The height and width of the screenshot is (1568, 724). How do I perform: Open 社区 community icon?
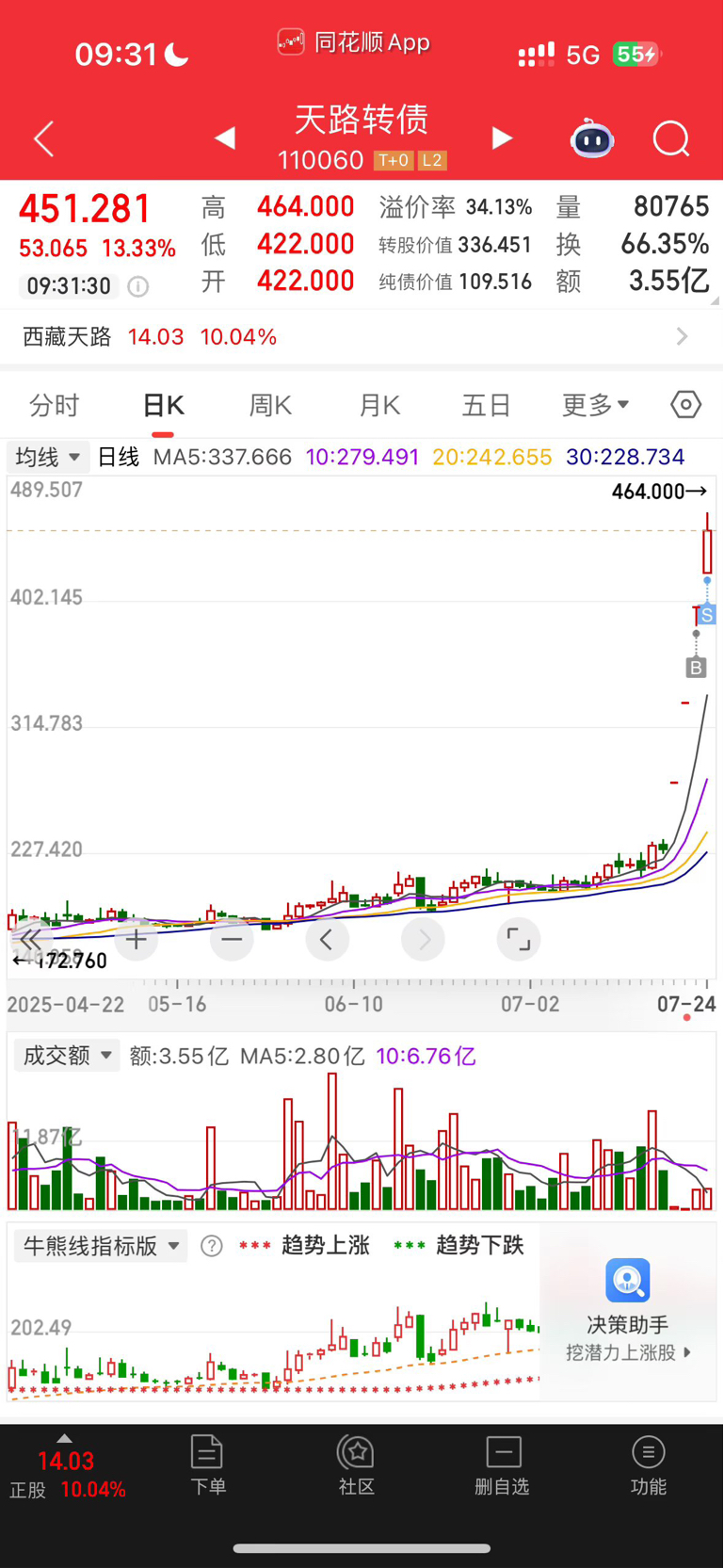pos(357,1465)
